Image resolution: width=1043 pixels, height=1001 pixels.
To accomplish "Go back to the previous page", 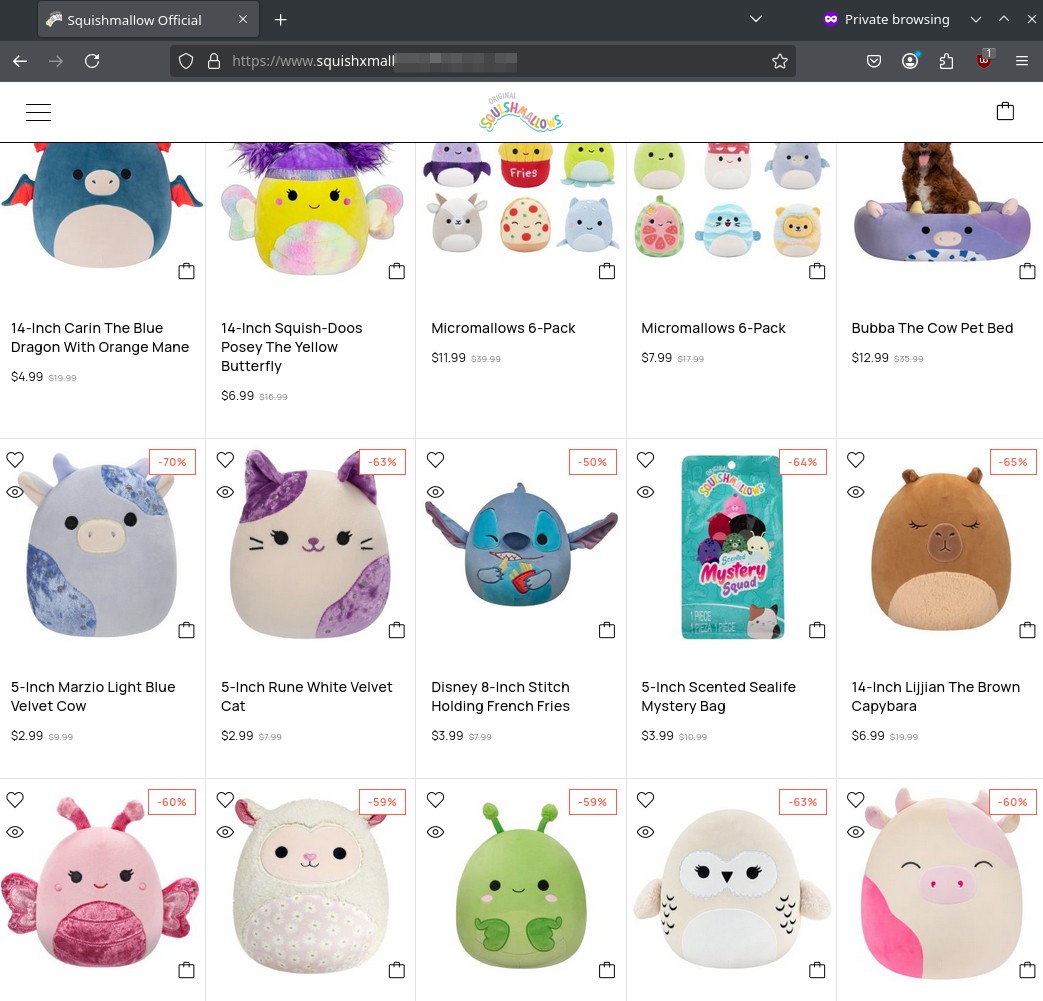I will pos(20,61).
